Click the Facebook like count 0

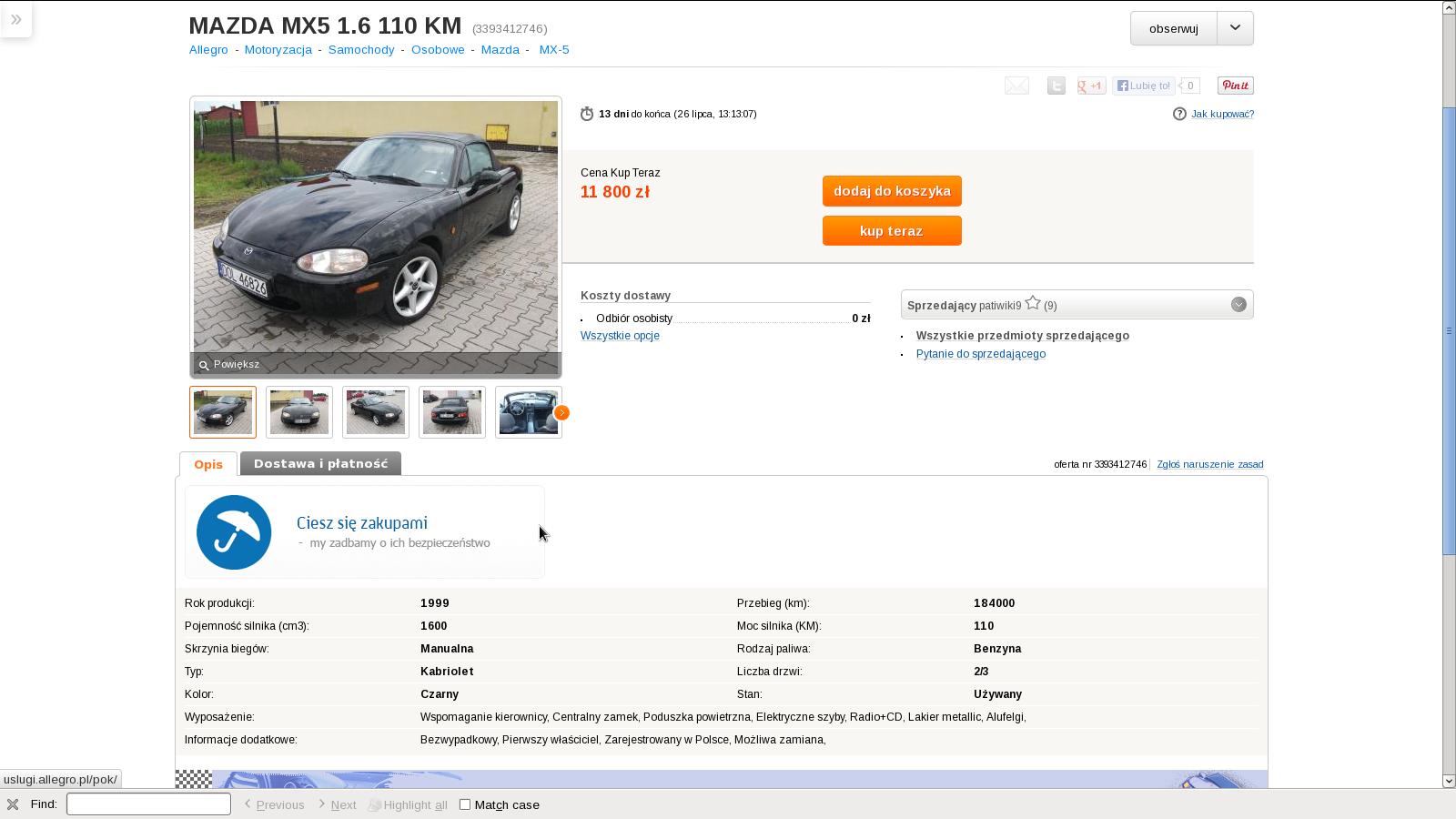[1190, 86]
